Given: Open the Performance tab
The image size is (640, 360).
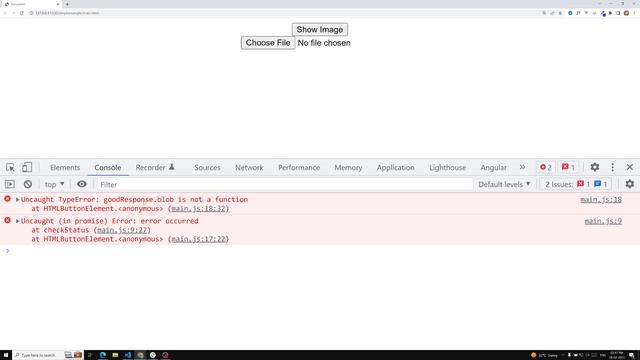Looking at the screenshot, I should click(x=299, y=167).
